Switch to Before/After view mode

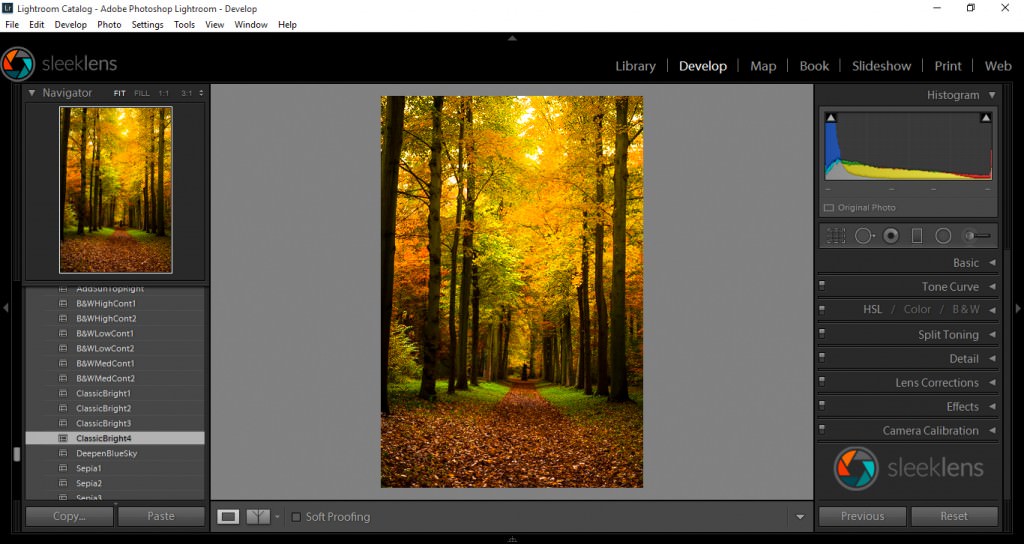[258, 517]
